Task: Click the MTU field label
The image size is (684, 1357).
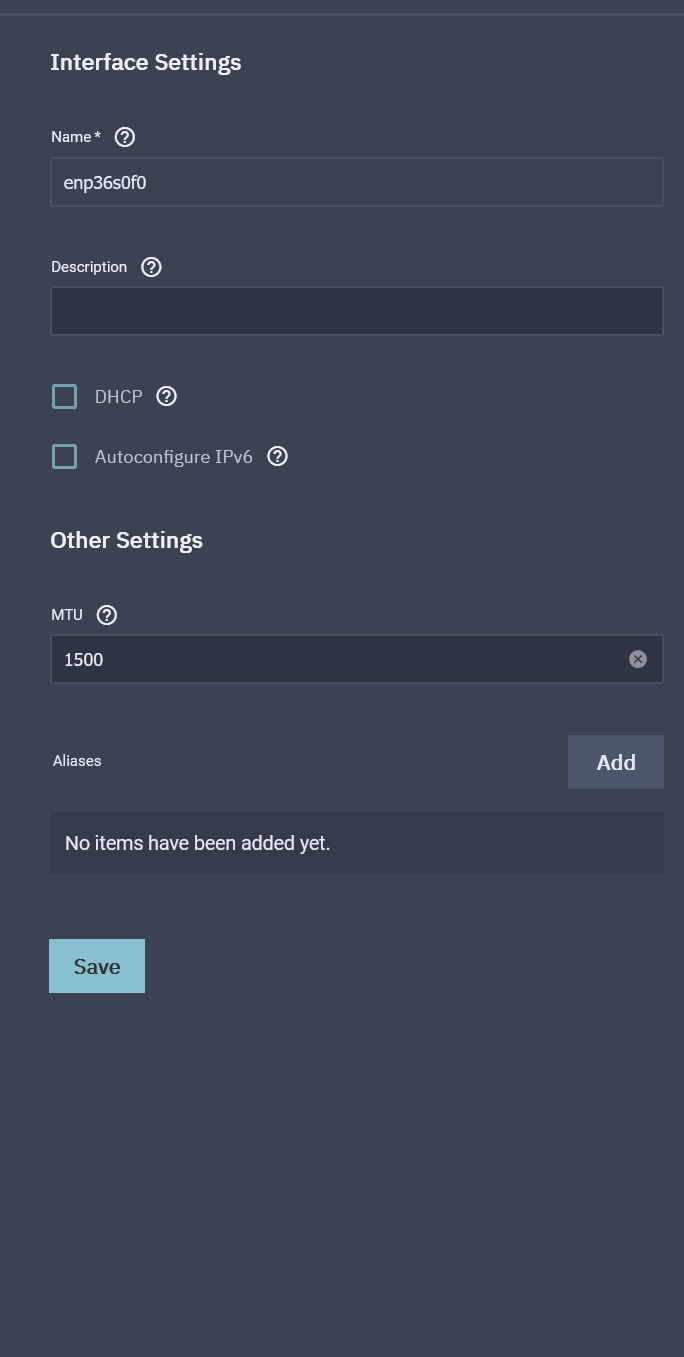Action: click(x=67, y=615)
